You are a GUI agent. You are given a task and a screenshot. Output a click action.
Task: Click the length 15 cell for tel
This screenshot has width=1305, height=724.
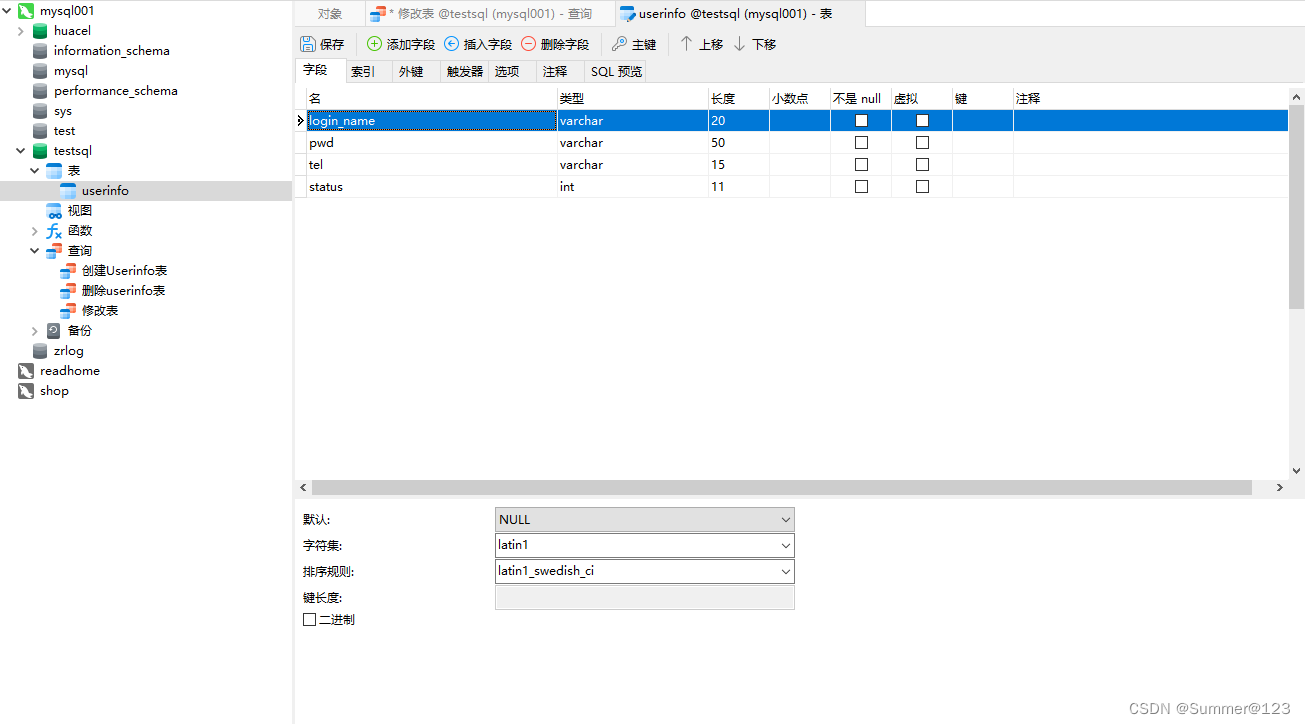[x=739, y=164]
